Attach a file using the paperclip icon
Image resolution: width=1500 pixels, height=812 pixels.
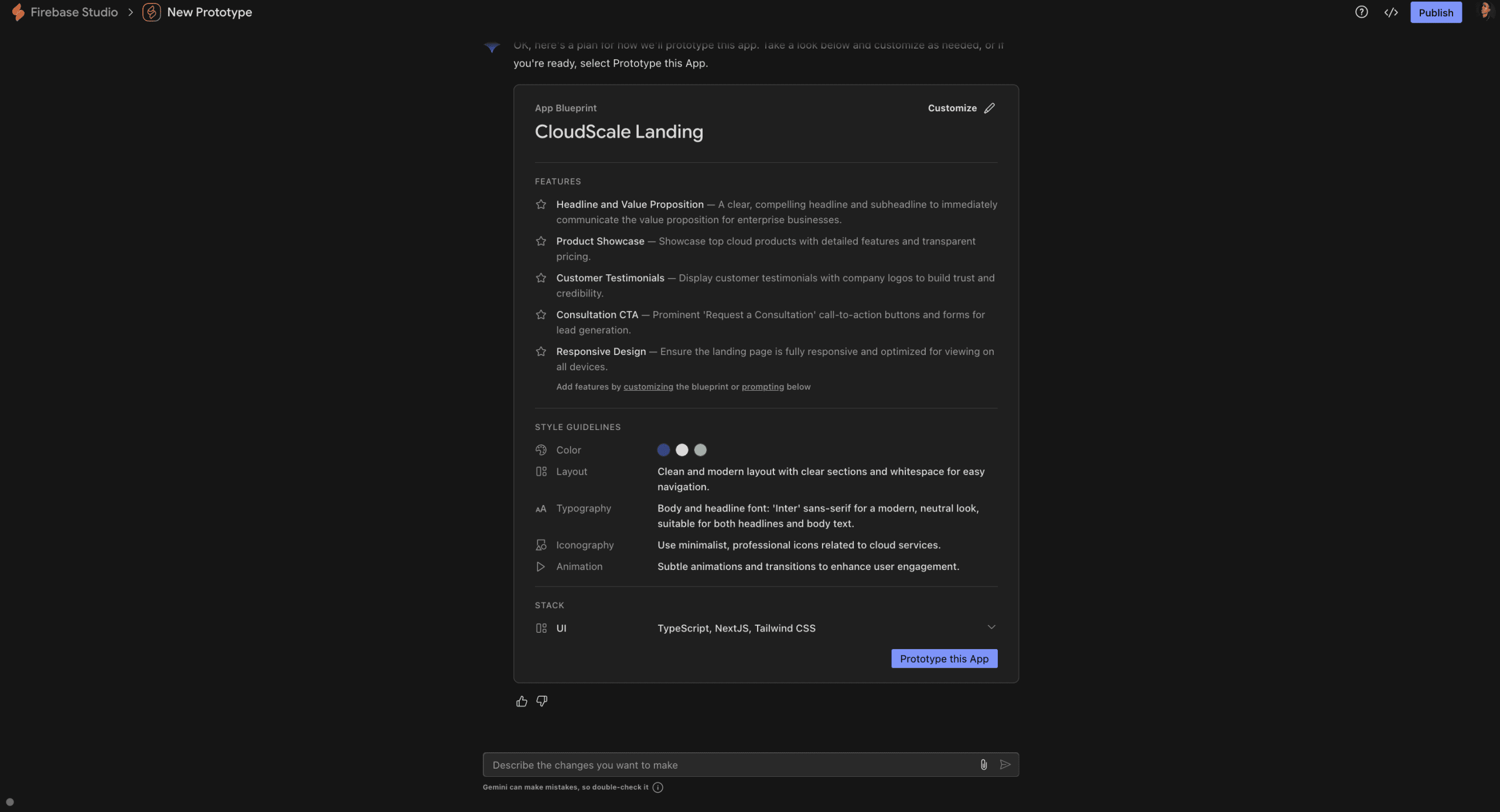983,765
